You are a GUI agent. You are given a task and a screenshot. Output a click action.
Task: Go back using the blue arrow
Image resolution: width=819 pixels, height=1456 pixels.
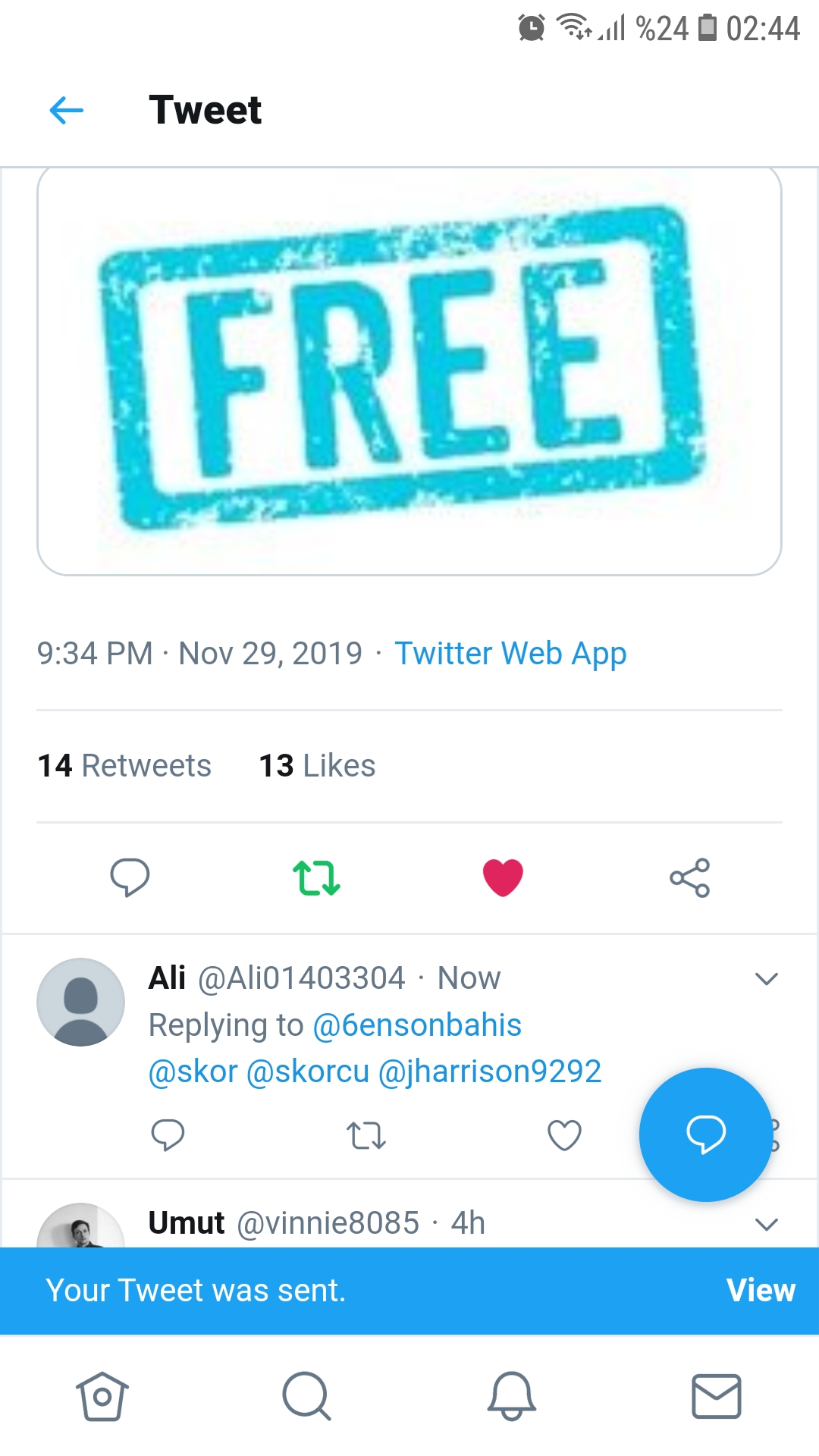[x=66, y=111]
